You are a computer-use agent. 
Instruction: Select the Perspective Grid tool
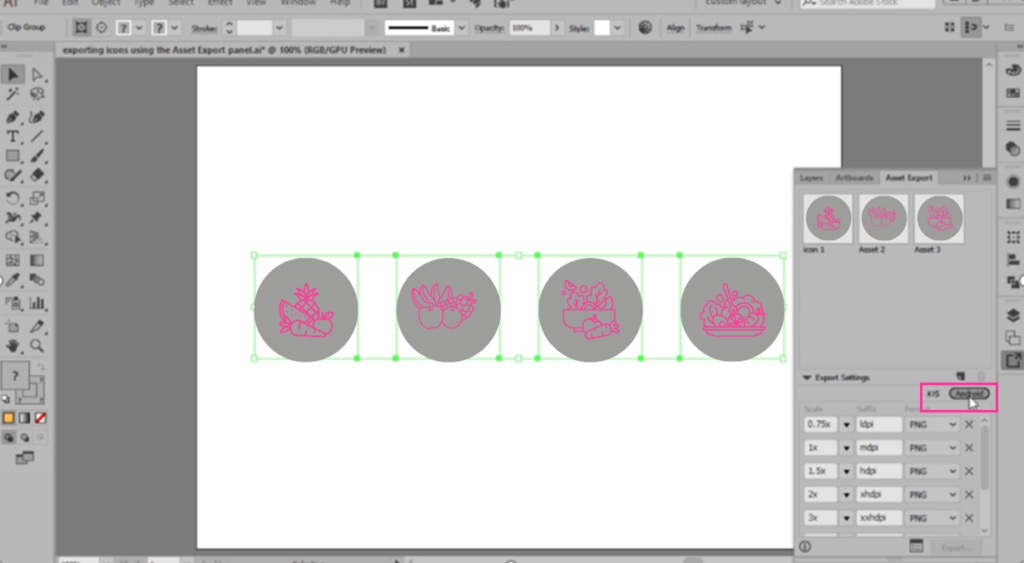[x=37, y=237]
